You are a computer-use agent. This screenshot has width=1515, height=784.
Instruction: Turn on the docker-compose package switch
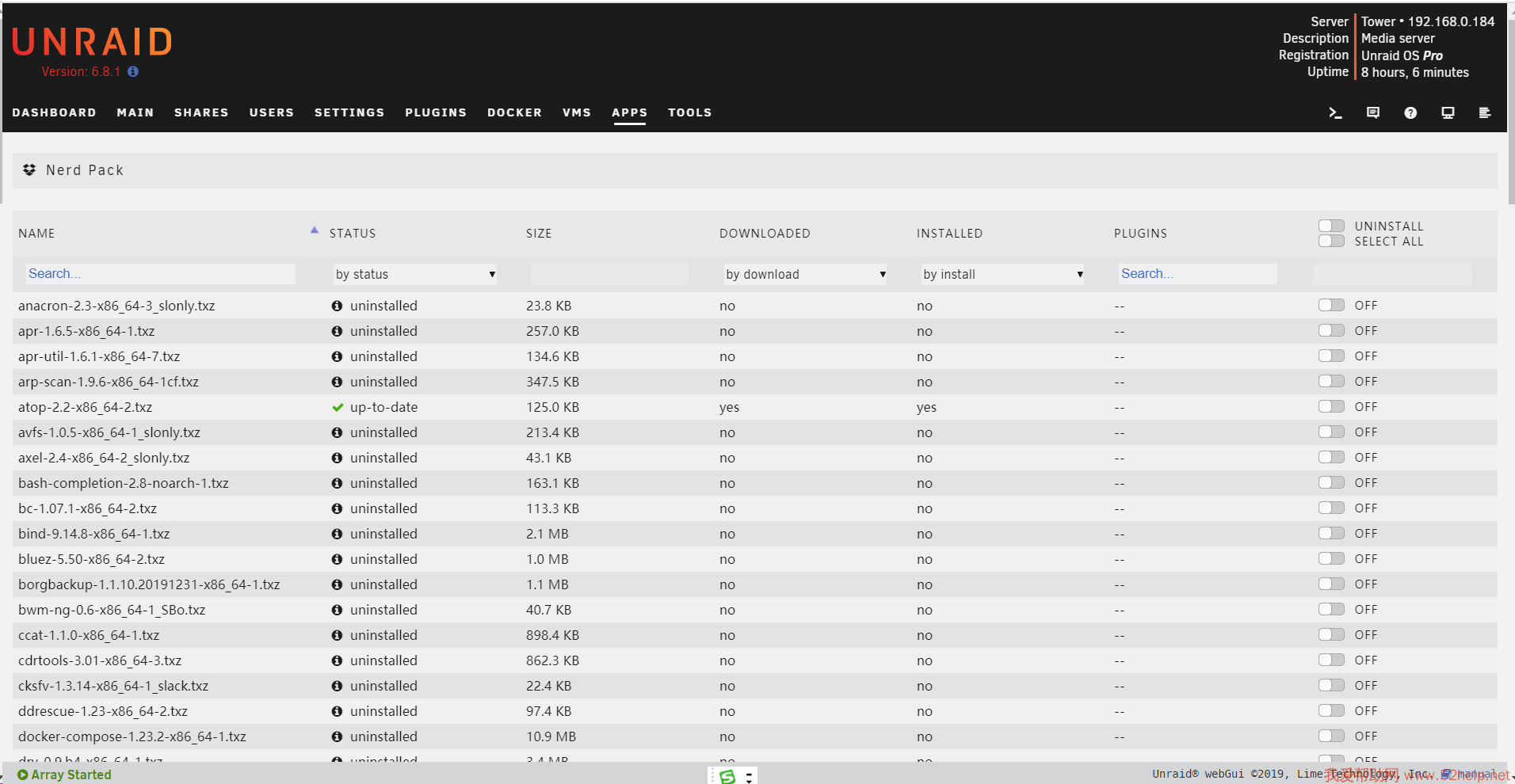click(x=1331, y=736)
